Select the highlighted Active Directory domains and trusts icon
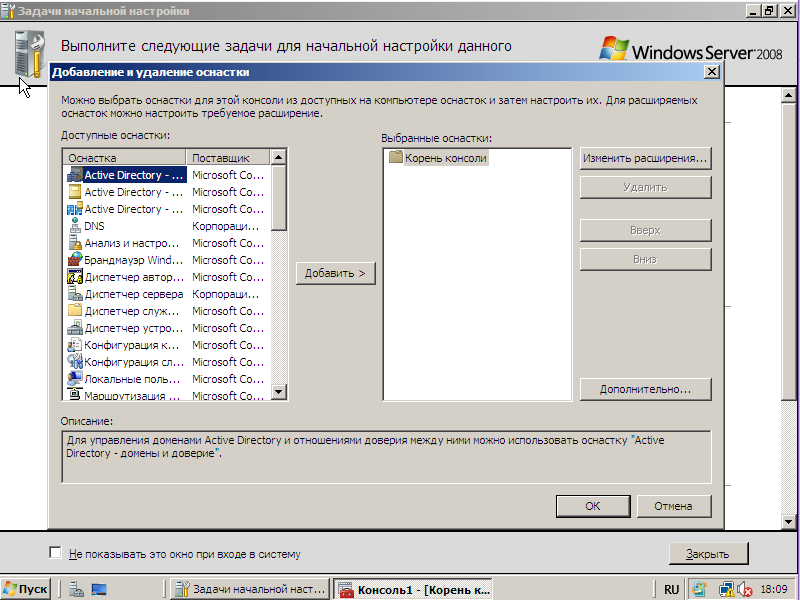The width and height of the screenshot is (800, 600). 74,175
